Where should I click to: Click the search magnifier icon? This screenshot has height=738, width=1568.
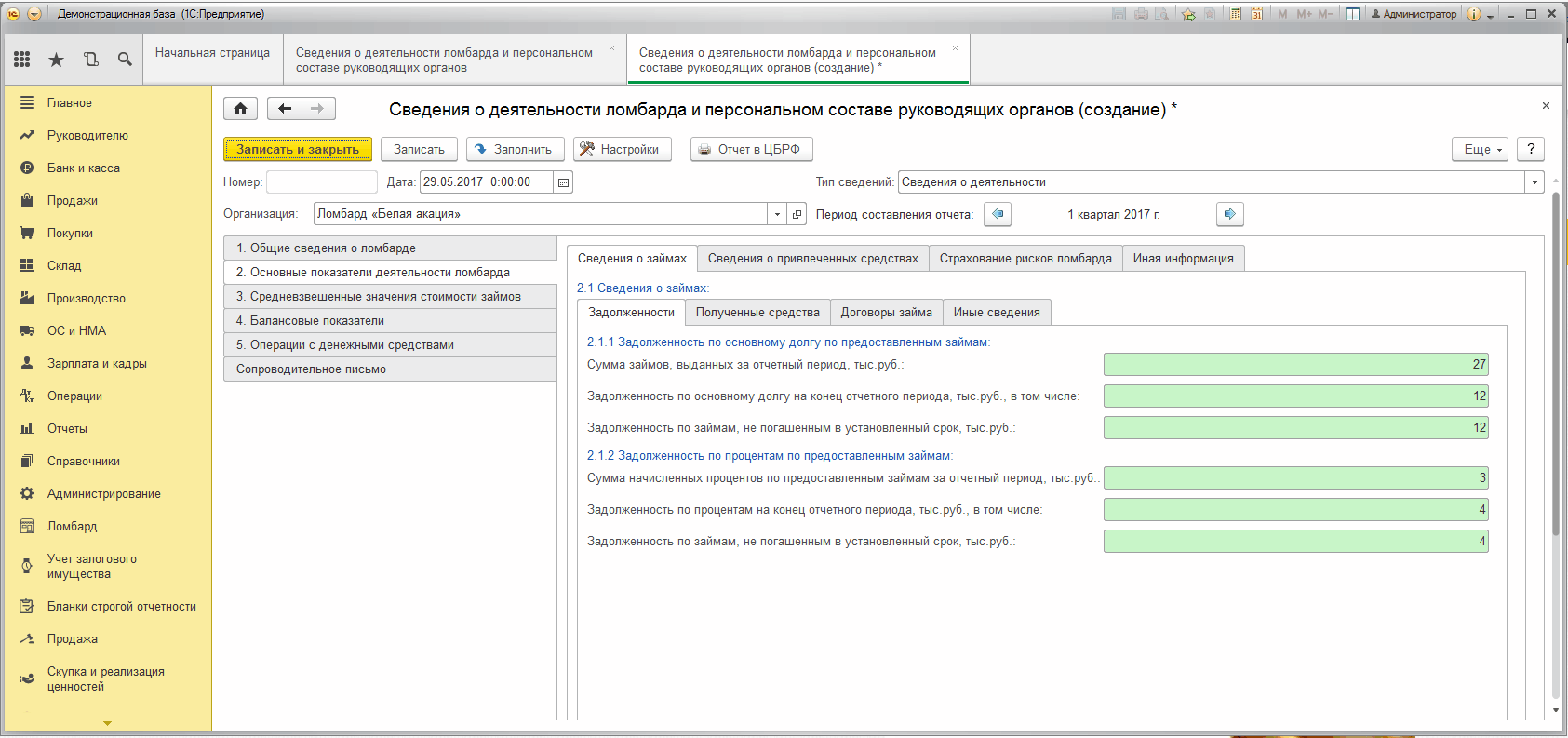(125, 60)
